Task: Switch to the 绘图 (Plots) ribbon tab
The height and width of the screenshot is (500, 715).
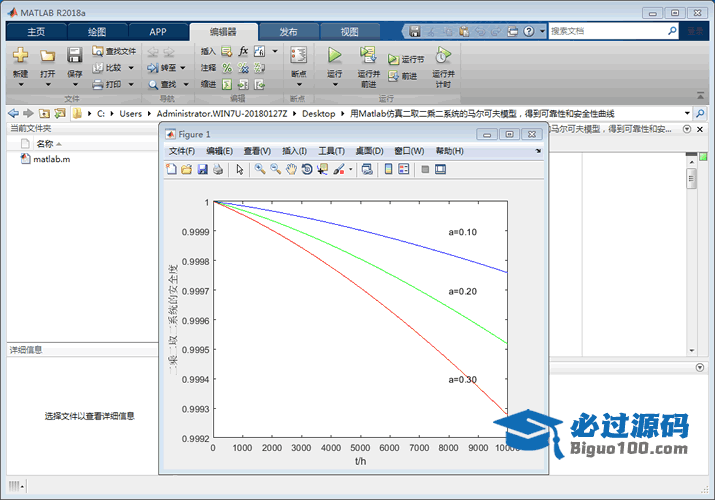Action: coord(96,32)
